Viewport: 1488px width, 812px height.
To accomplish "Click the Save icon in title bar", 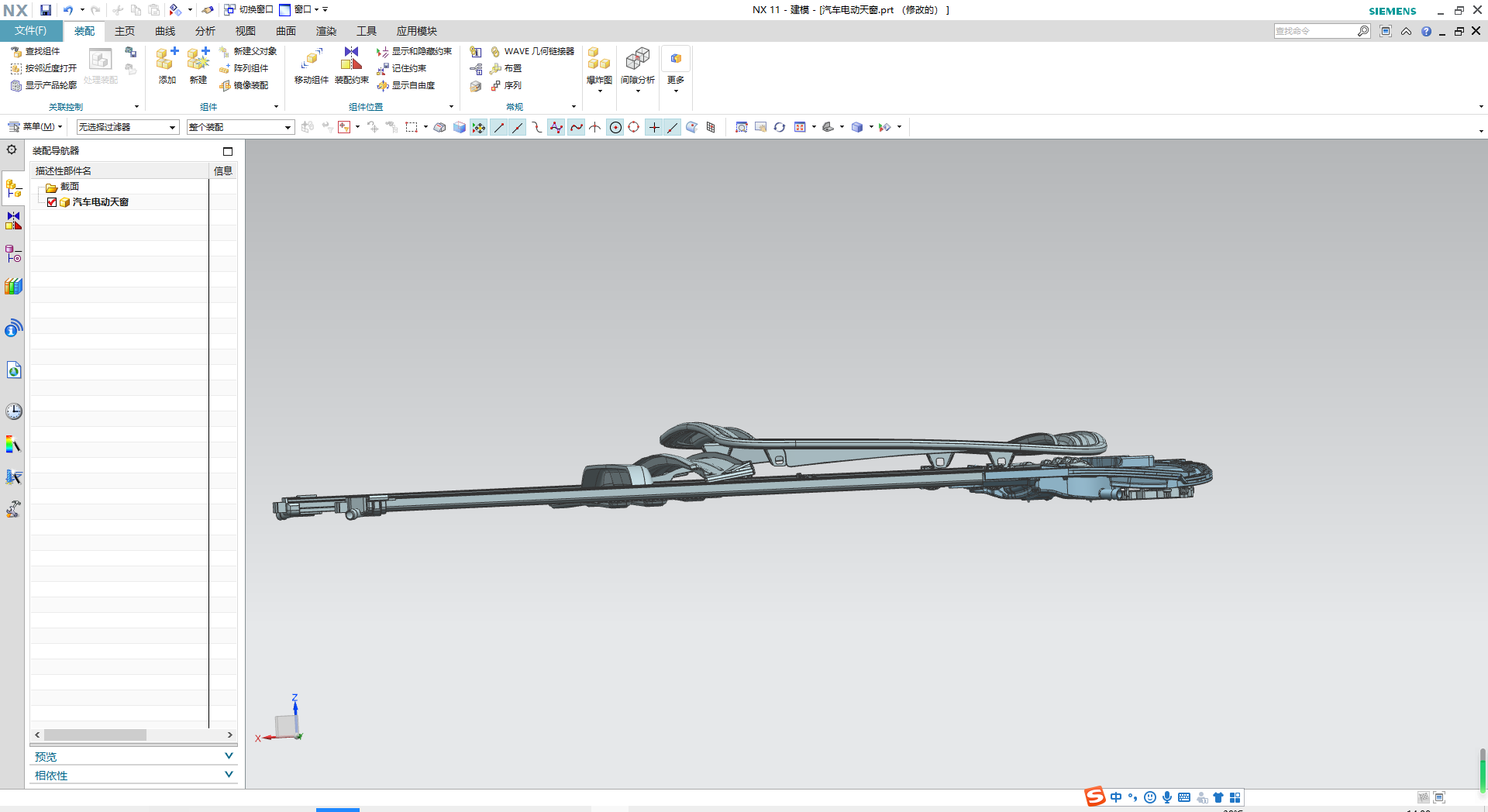I will point(46,10).
